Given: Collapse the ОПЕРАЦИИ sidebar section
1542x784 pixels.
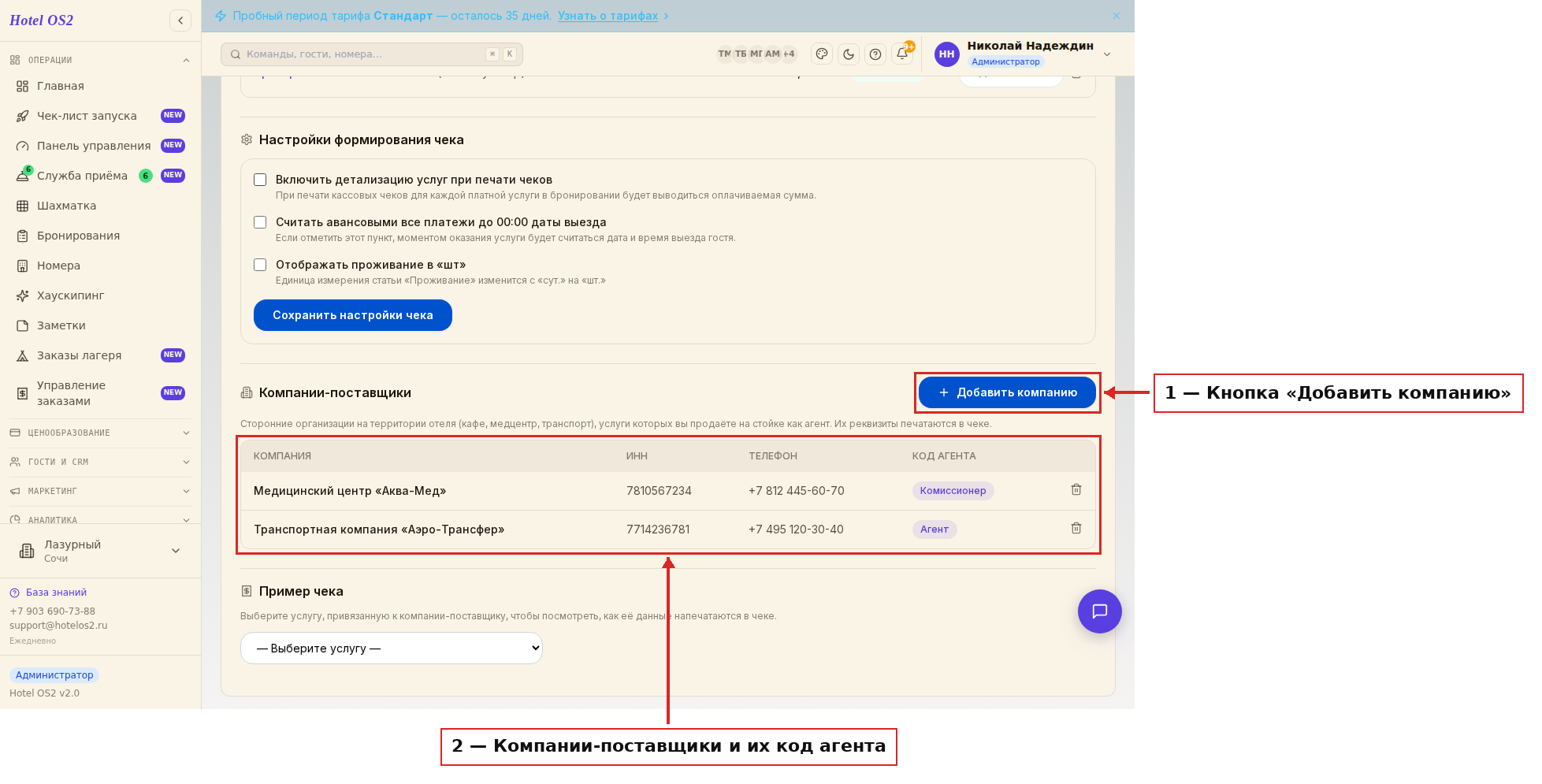Looking at the screenshot, I should 100,60.
